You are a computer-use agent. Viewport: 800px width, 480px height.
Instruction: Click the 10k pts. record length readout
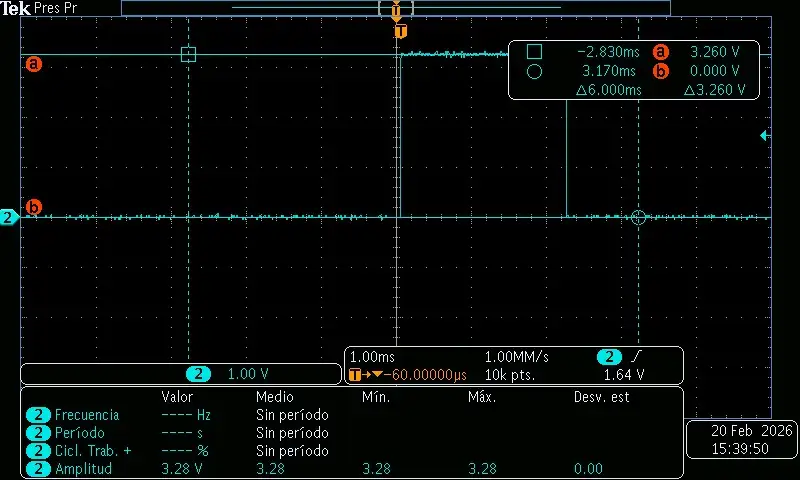510,375
